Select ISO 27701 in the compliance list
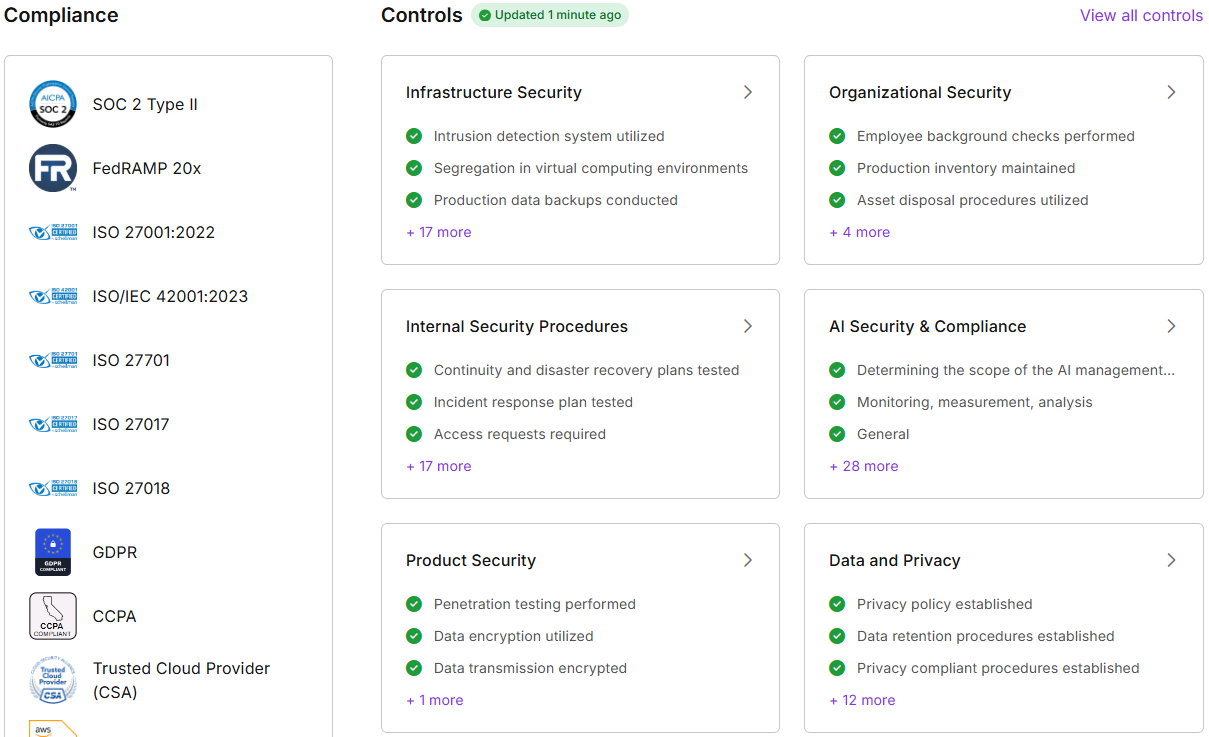 coord(131,360)
